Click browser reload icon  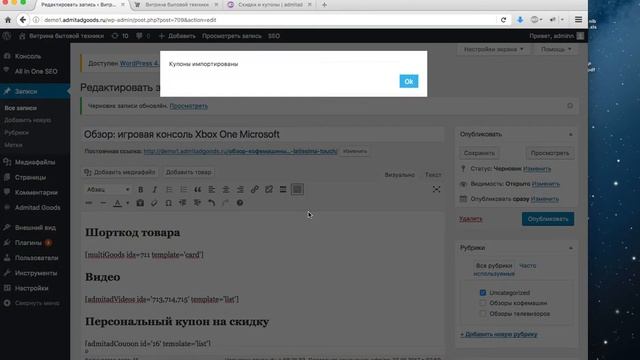(x=503, y=20)
